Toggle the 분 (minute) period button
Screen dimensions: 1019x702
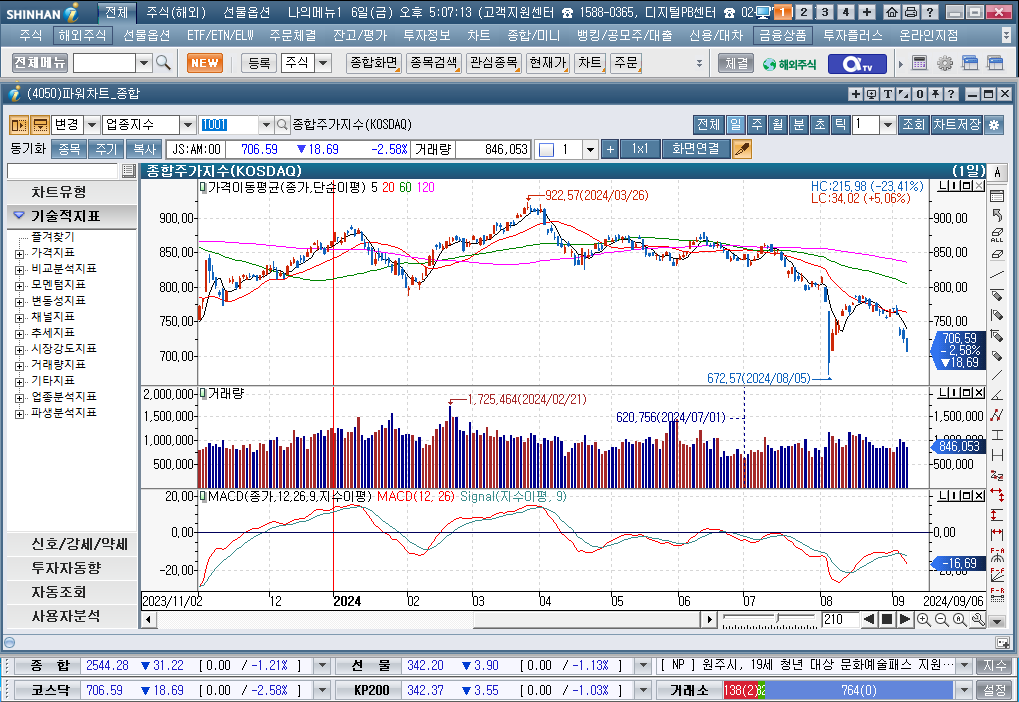(799, 125)
